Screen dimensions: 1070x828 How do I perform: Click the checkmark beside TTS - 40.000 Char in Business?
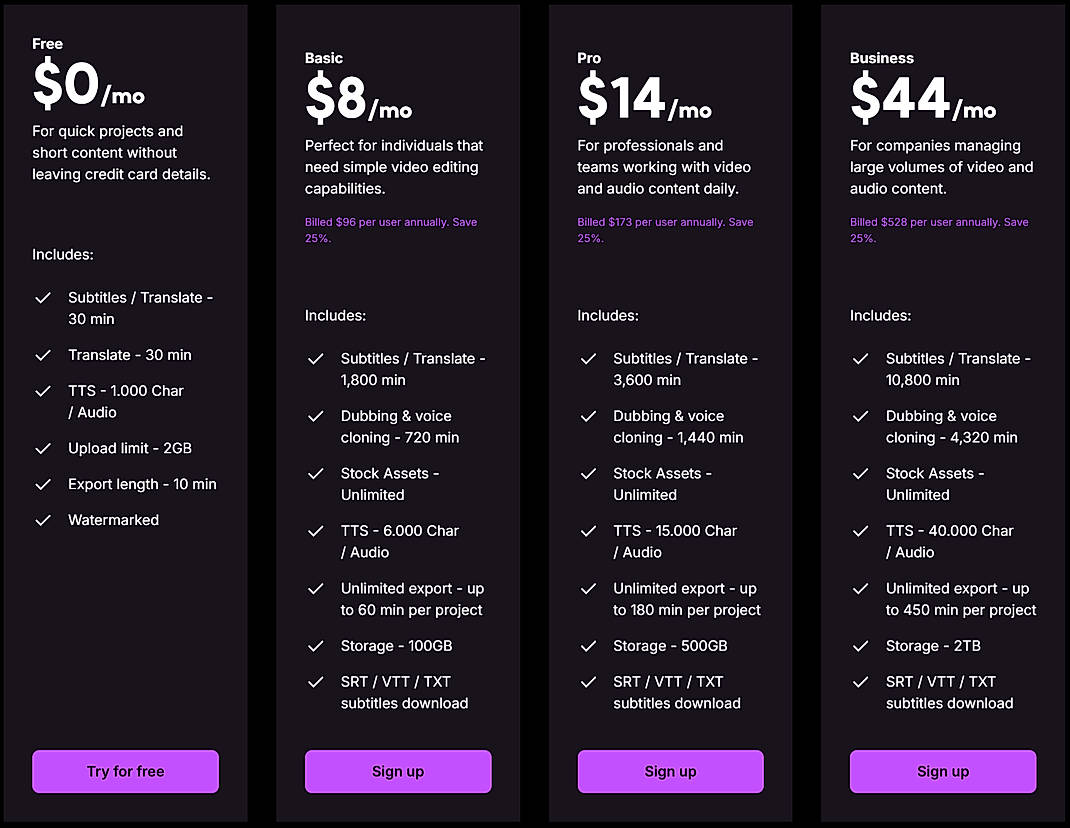click(x=861, y=531)
